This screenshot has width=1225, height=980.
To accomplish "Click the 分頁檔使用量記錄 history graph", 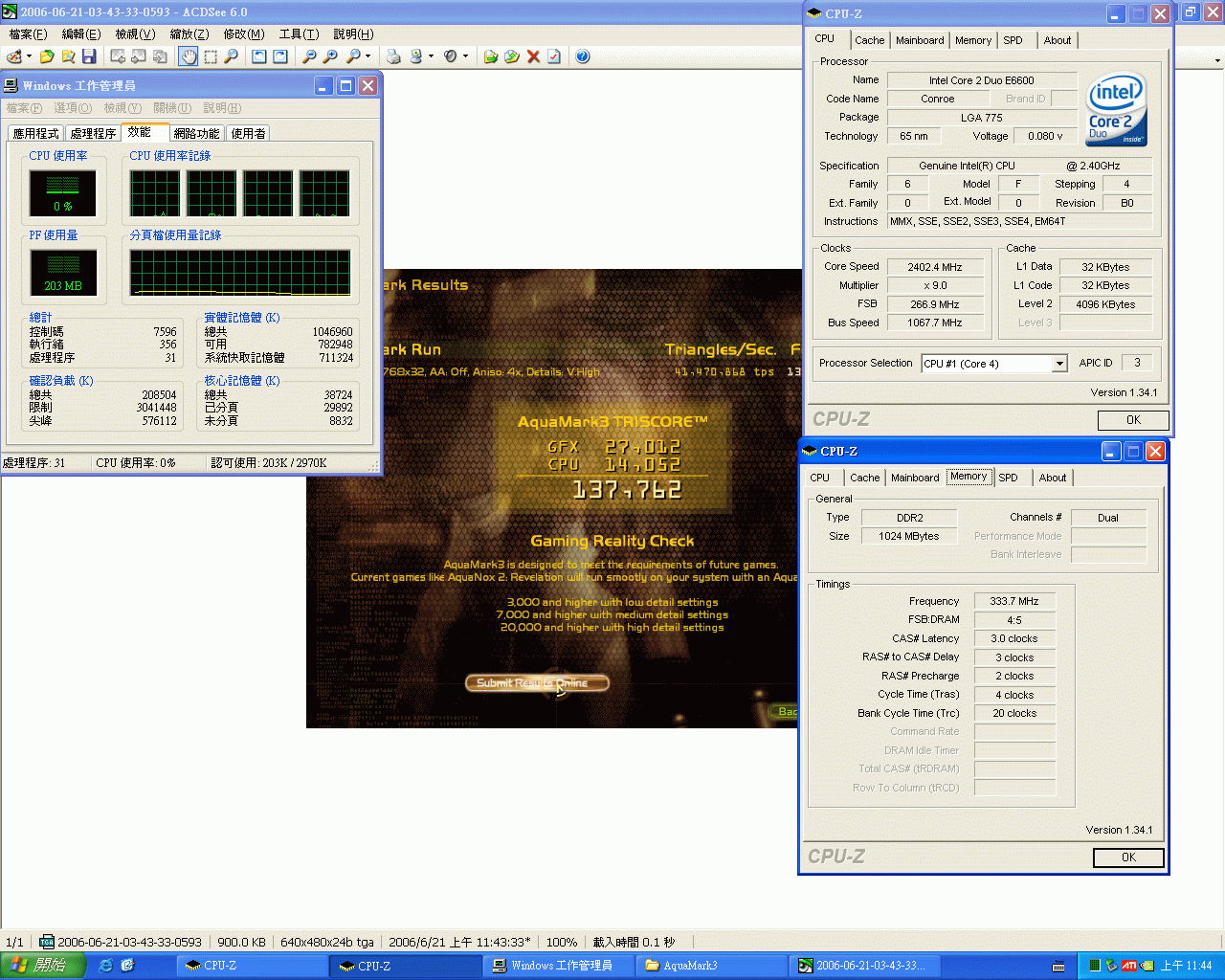I will tap(240, 273).
